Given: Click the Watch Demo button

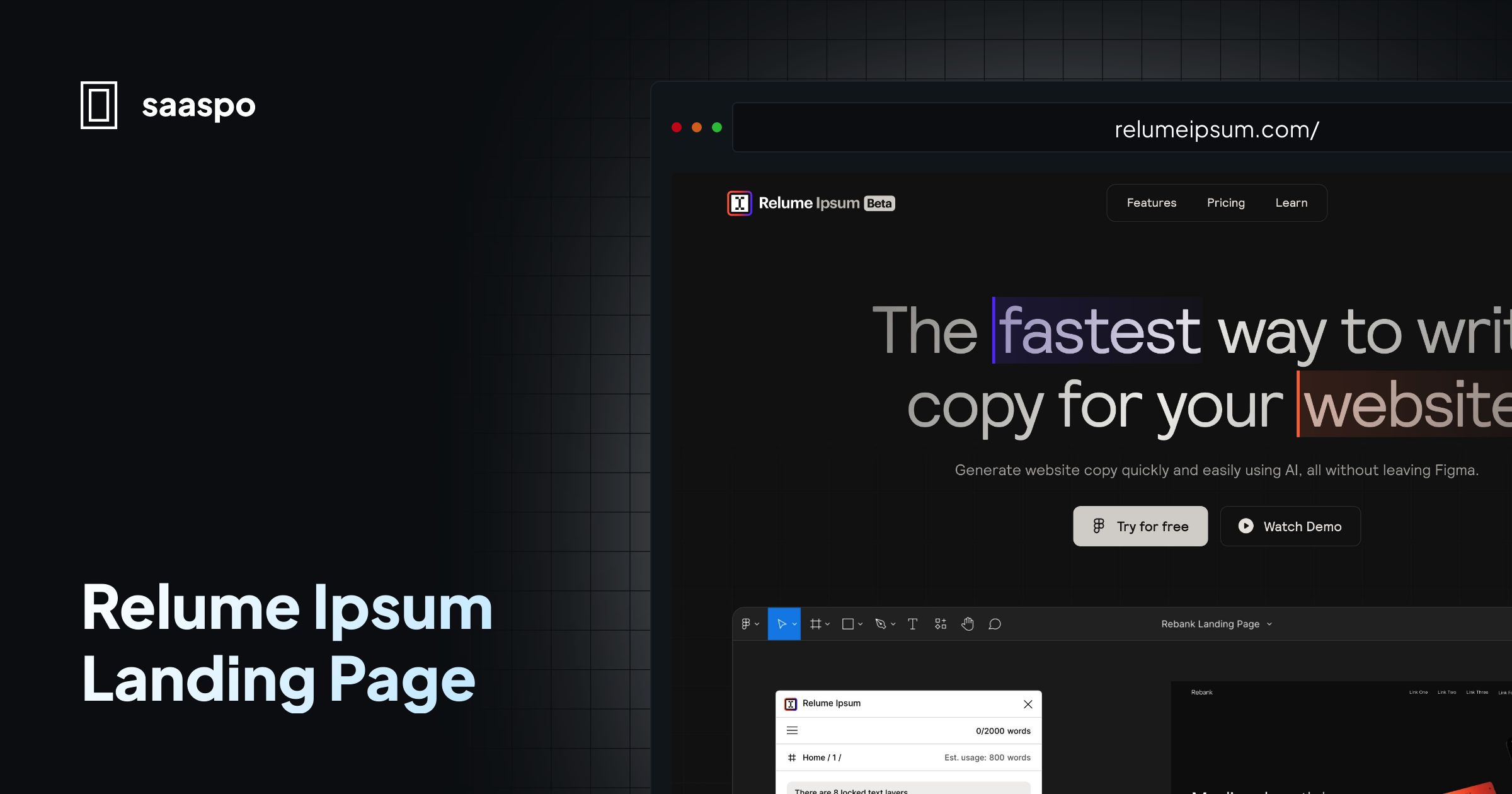Looking at the screenshot, I should click(x=1290, y=526).
